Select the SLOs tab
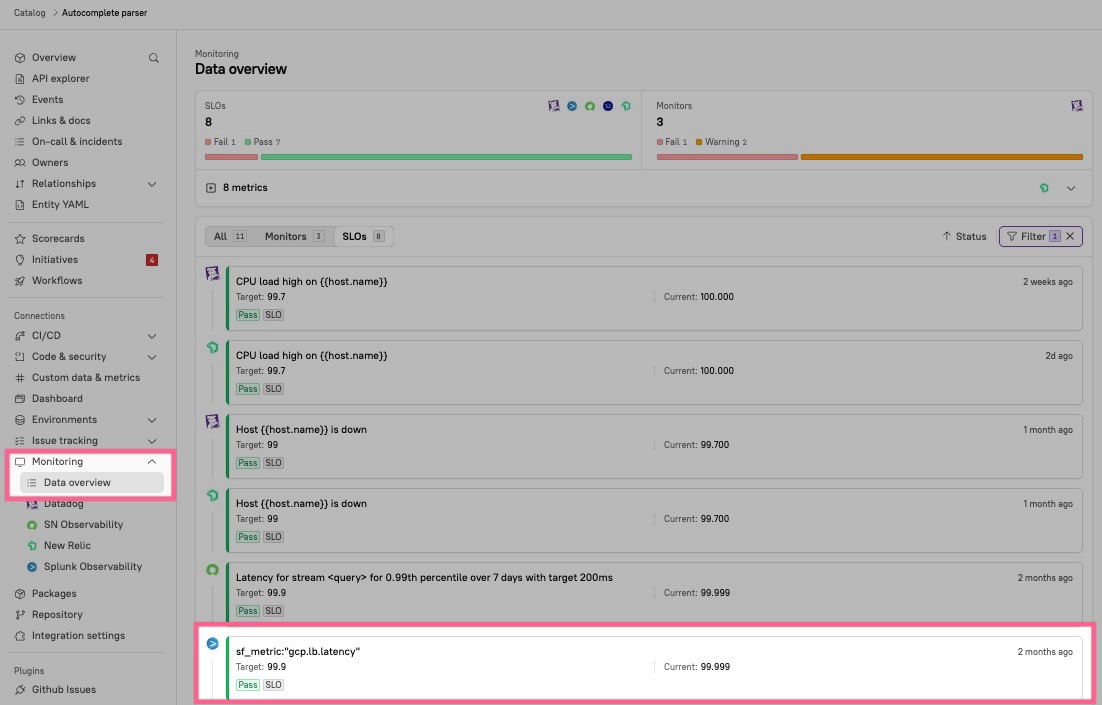 pos(363,236)
